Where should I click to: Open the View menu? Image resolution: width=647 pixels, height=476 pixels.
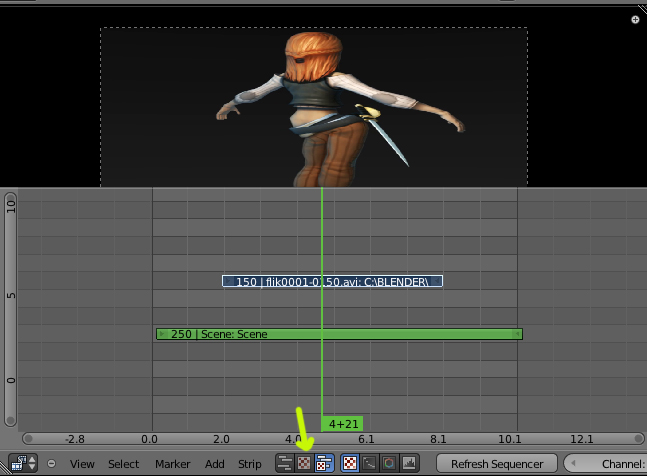point(82,464)
